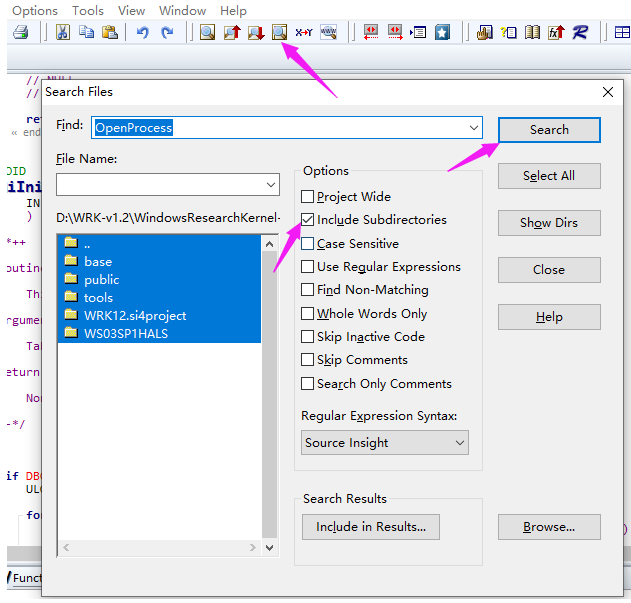Viewport: 631px width, 603px height.
Task: Click the blue R references icon
Action: click(x=580, y=32)
